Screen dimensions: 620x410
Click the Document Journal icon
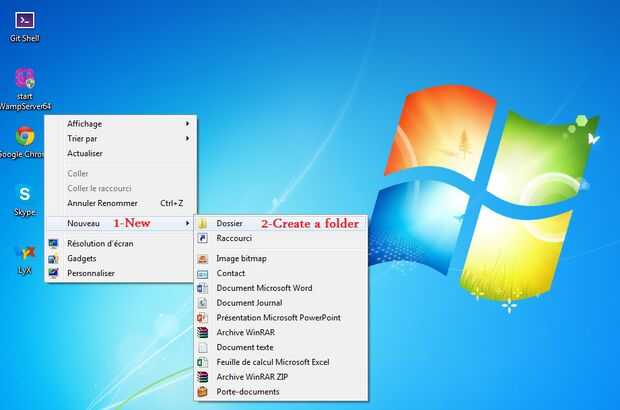click(x=202, y=303)
